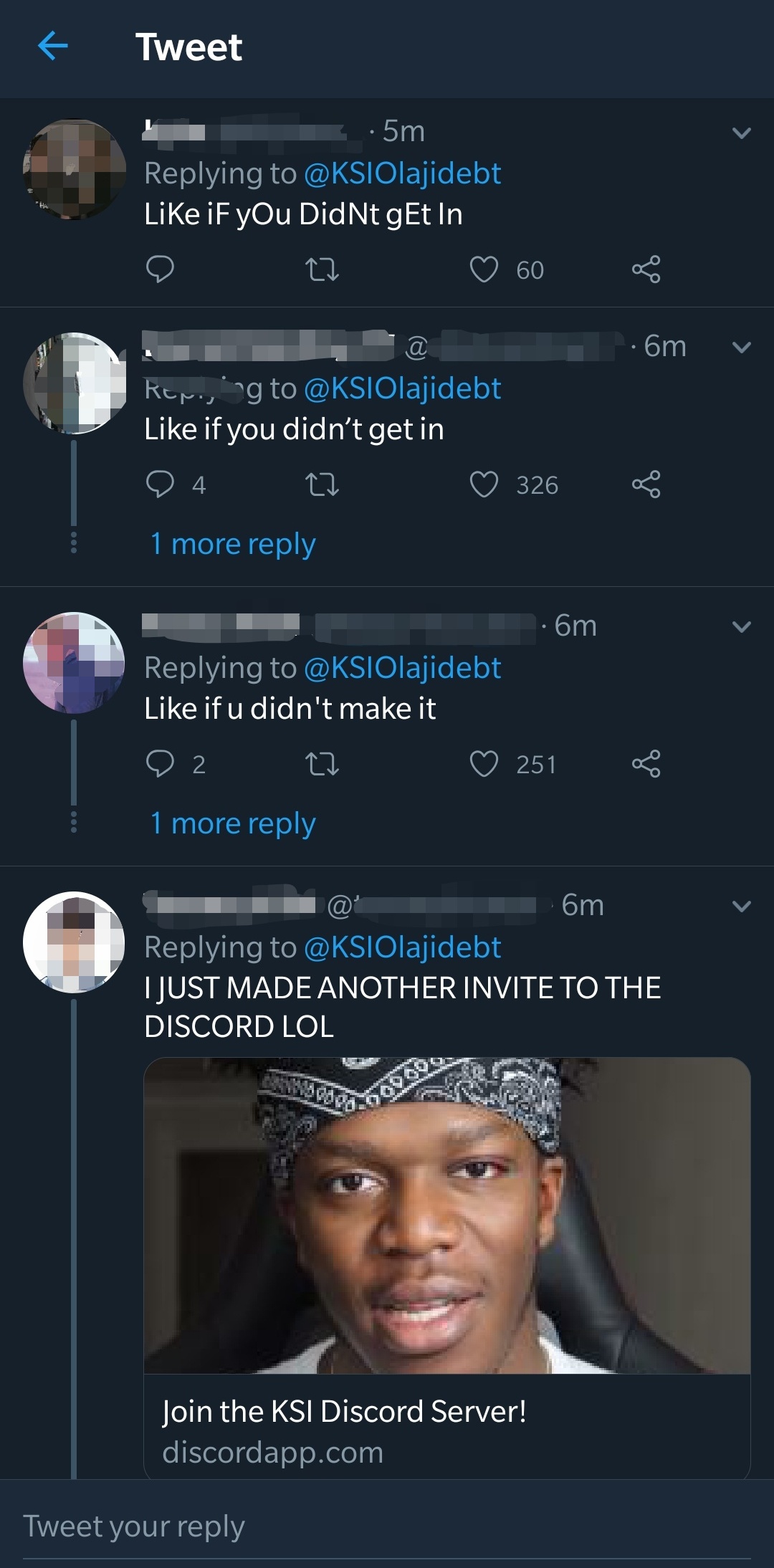
Task: Share the "Like if u didn't make it" tweet
Action: [x=646, y=764]
